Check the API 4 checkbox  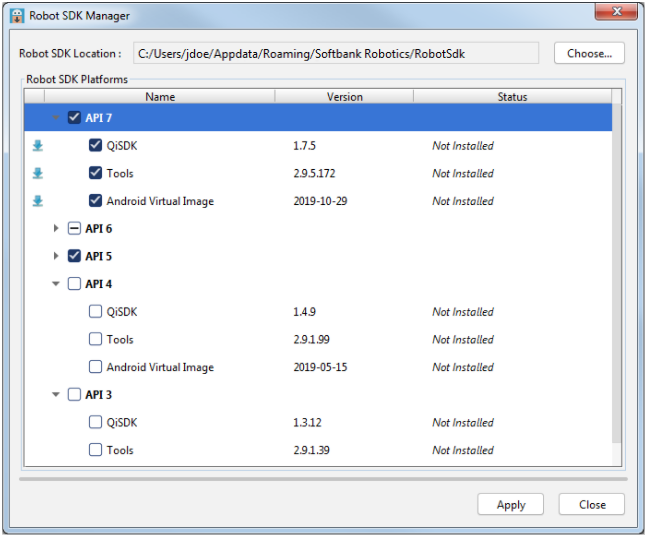[74, 284]
